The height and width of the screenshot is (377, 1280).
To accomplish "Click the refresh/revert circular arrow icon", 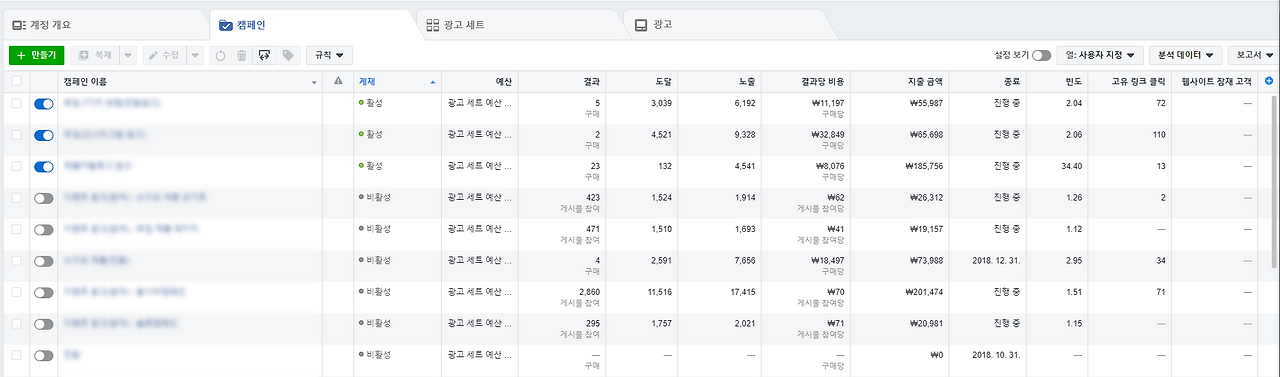I will pos(220,55).
